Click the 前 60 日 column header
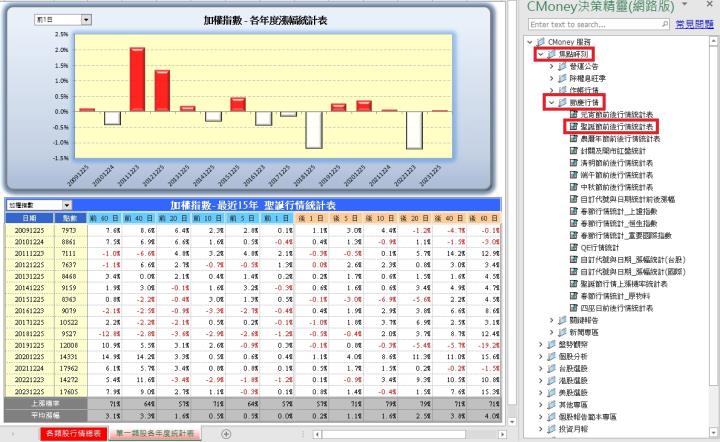 click(105, 218)
